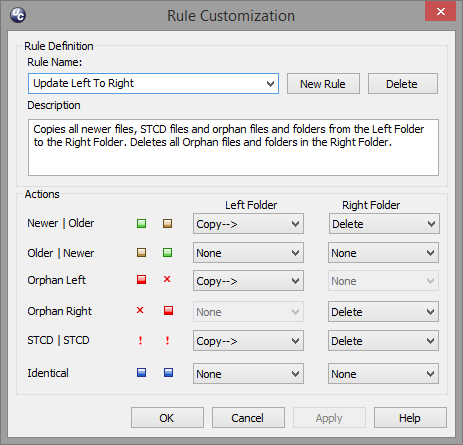
Task: Click inside the Description text box
Action: (233, 147)
